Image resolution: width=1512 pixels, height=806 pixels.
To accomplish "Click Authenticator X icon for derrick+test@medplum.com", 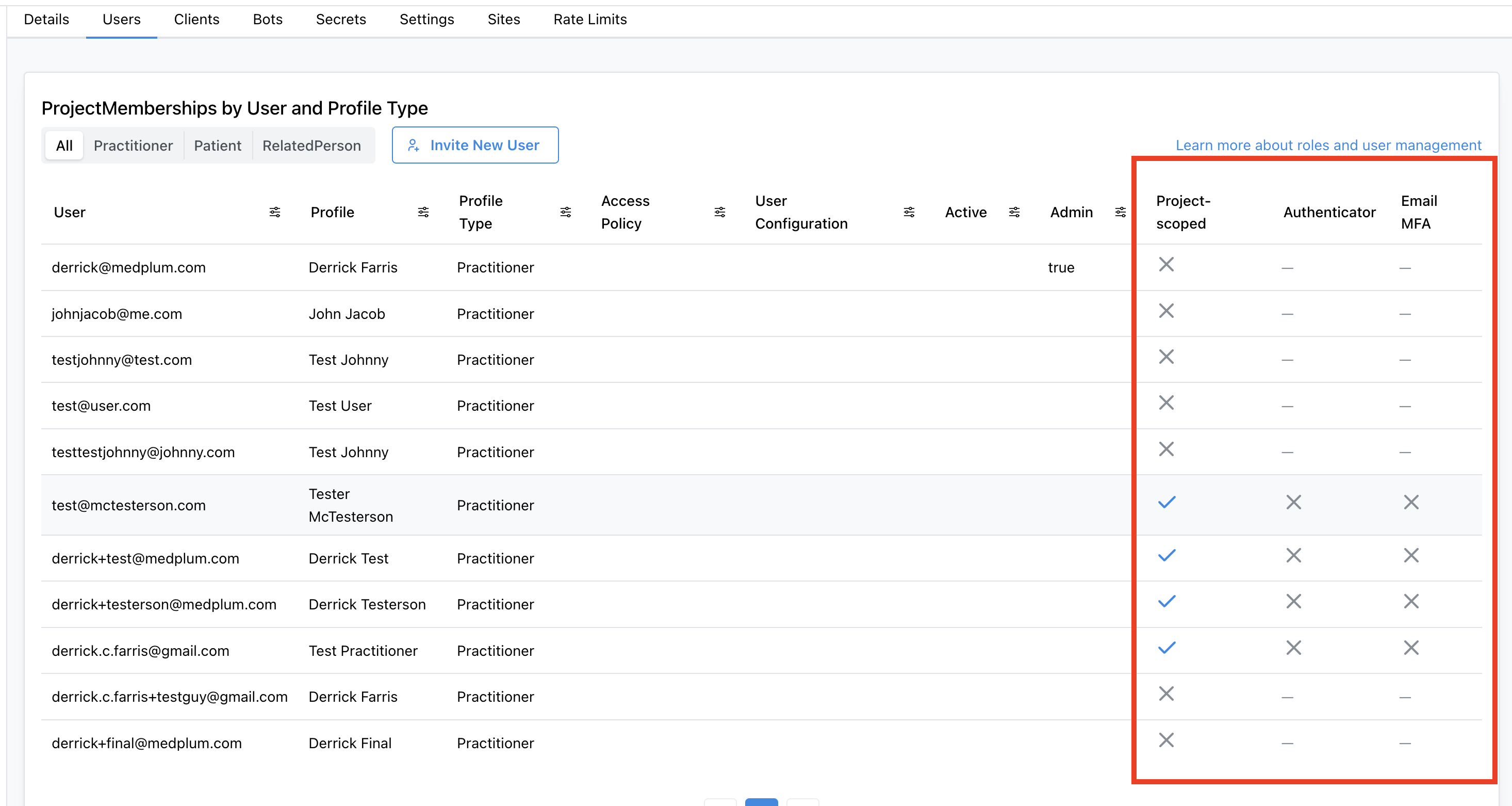I will pos(1294,555).
